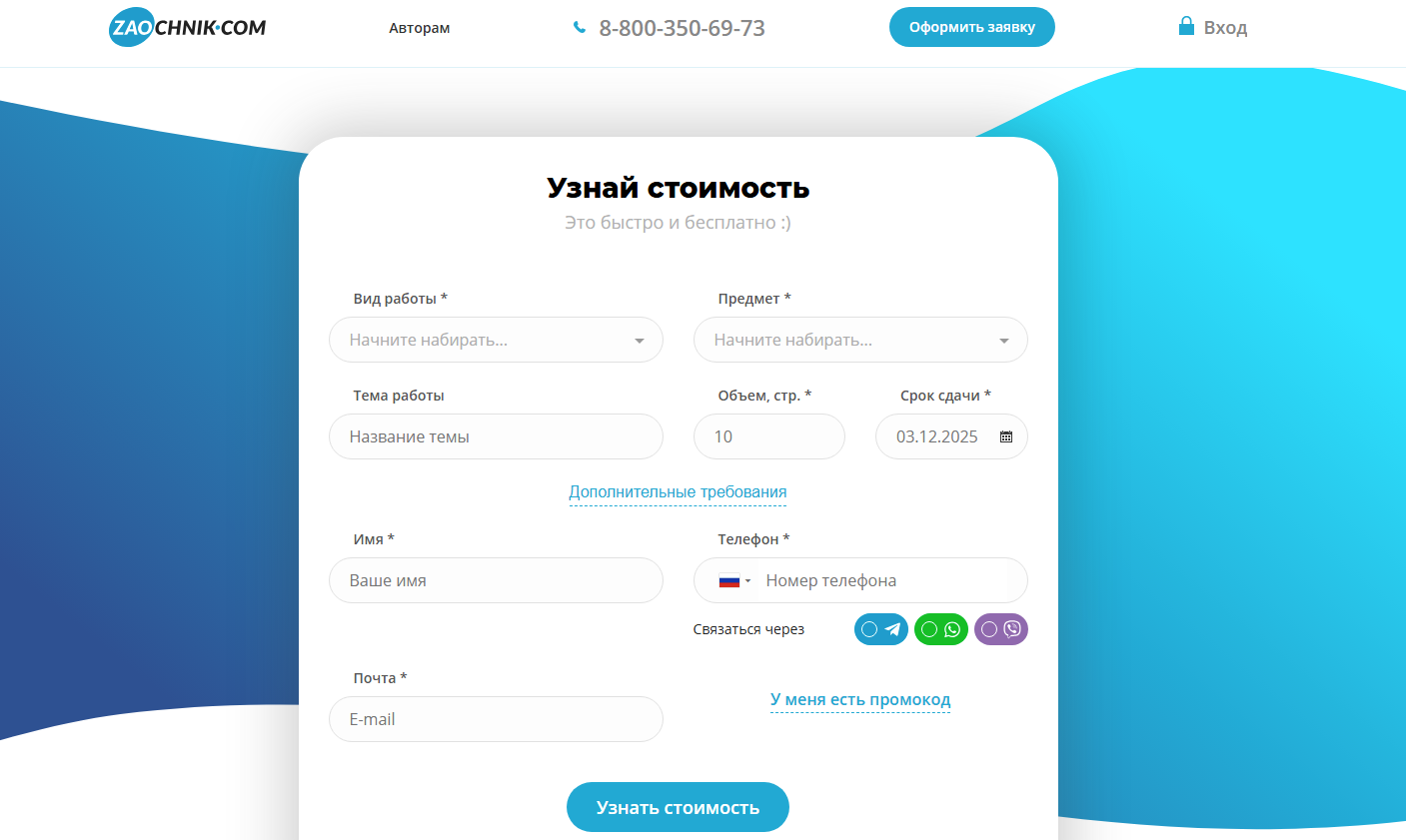Screen dimensions: 1406x840
Task: Expand the Вид работы dropdown
Action: pos(639,341)
